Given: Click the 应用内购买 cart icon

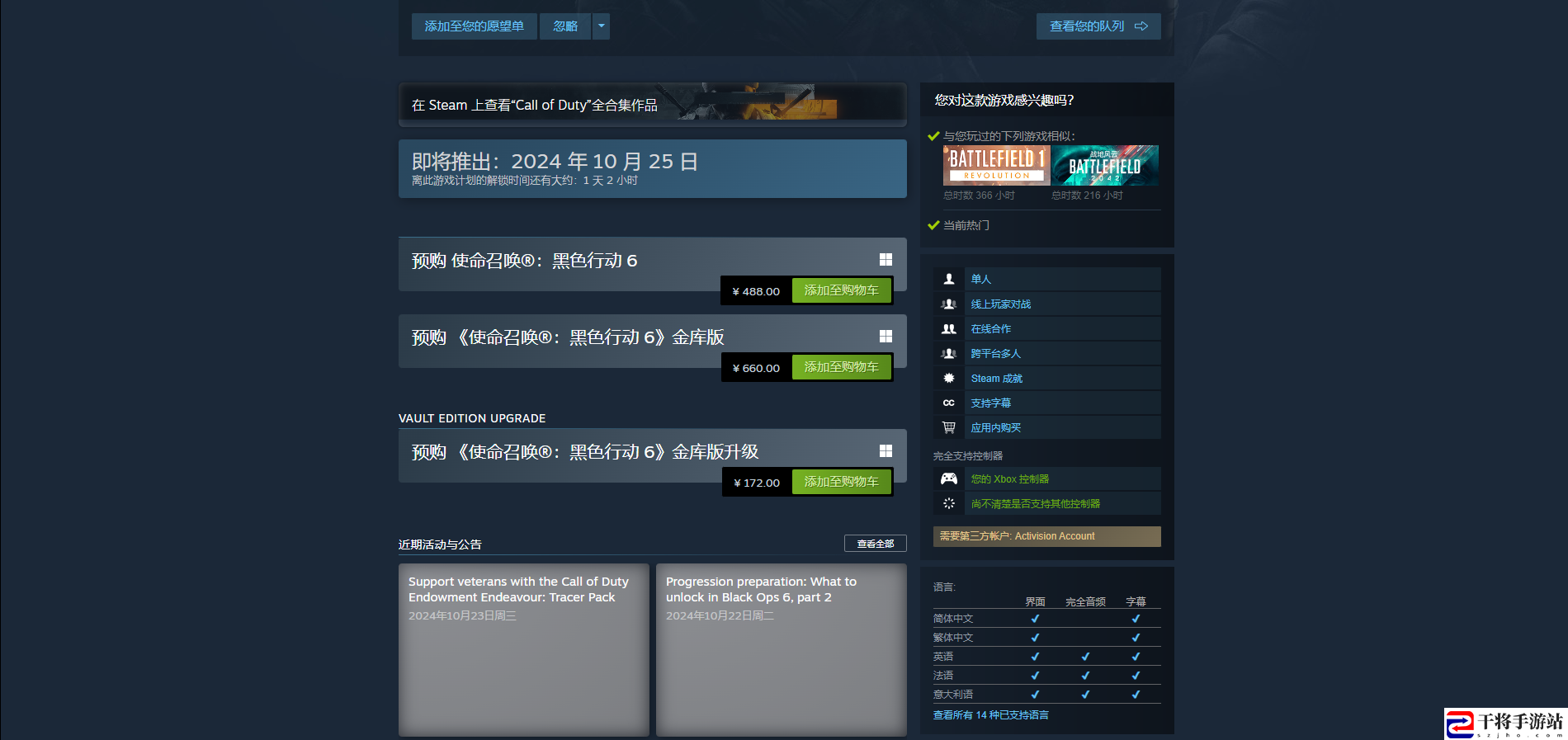Looking at the screenshot, I should (949, 427).
